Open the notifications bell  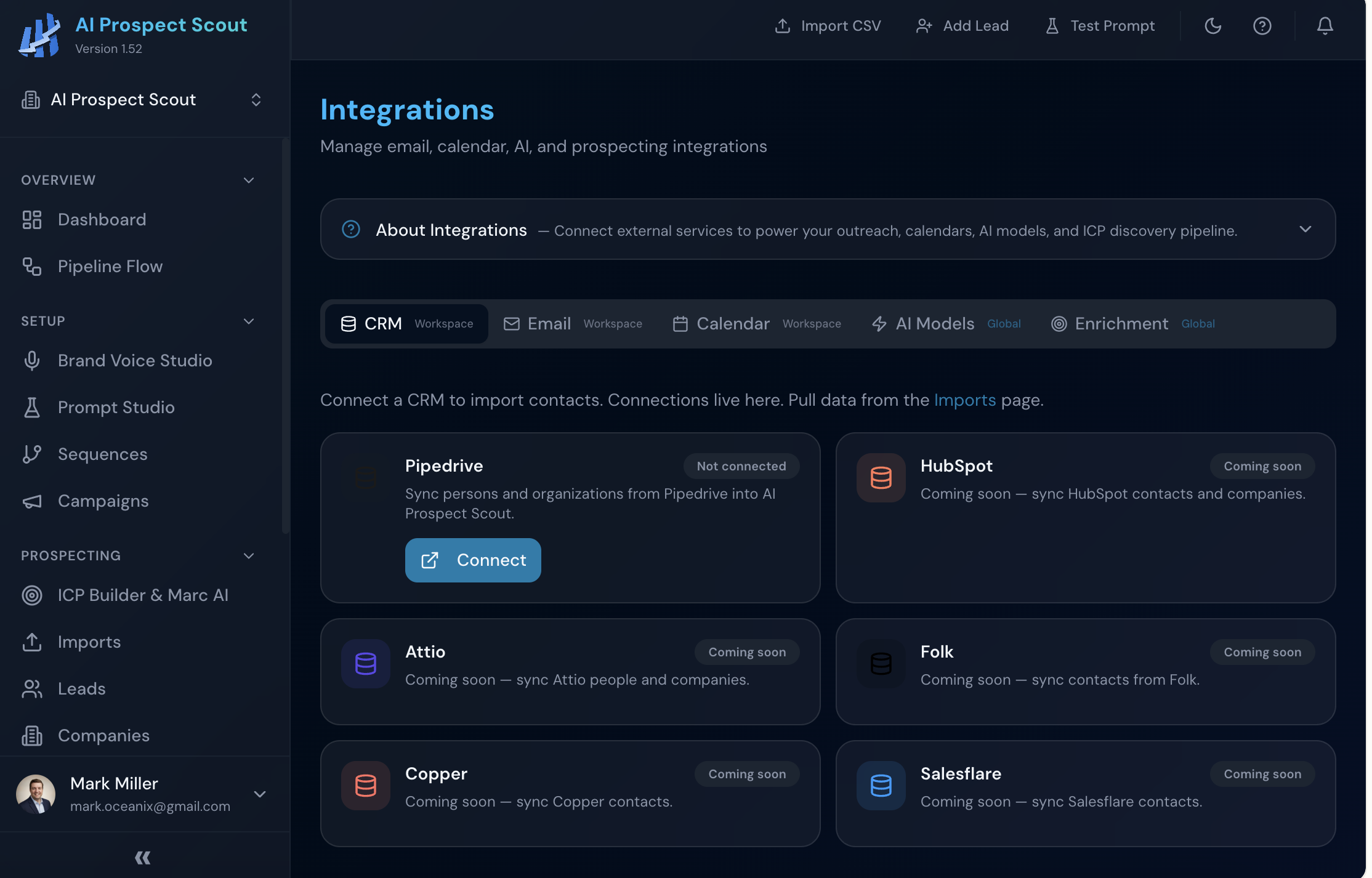pyautogui.click(x=1325, y=26)
